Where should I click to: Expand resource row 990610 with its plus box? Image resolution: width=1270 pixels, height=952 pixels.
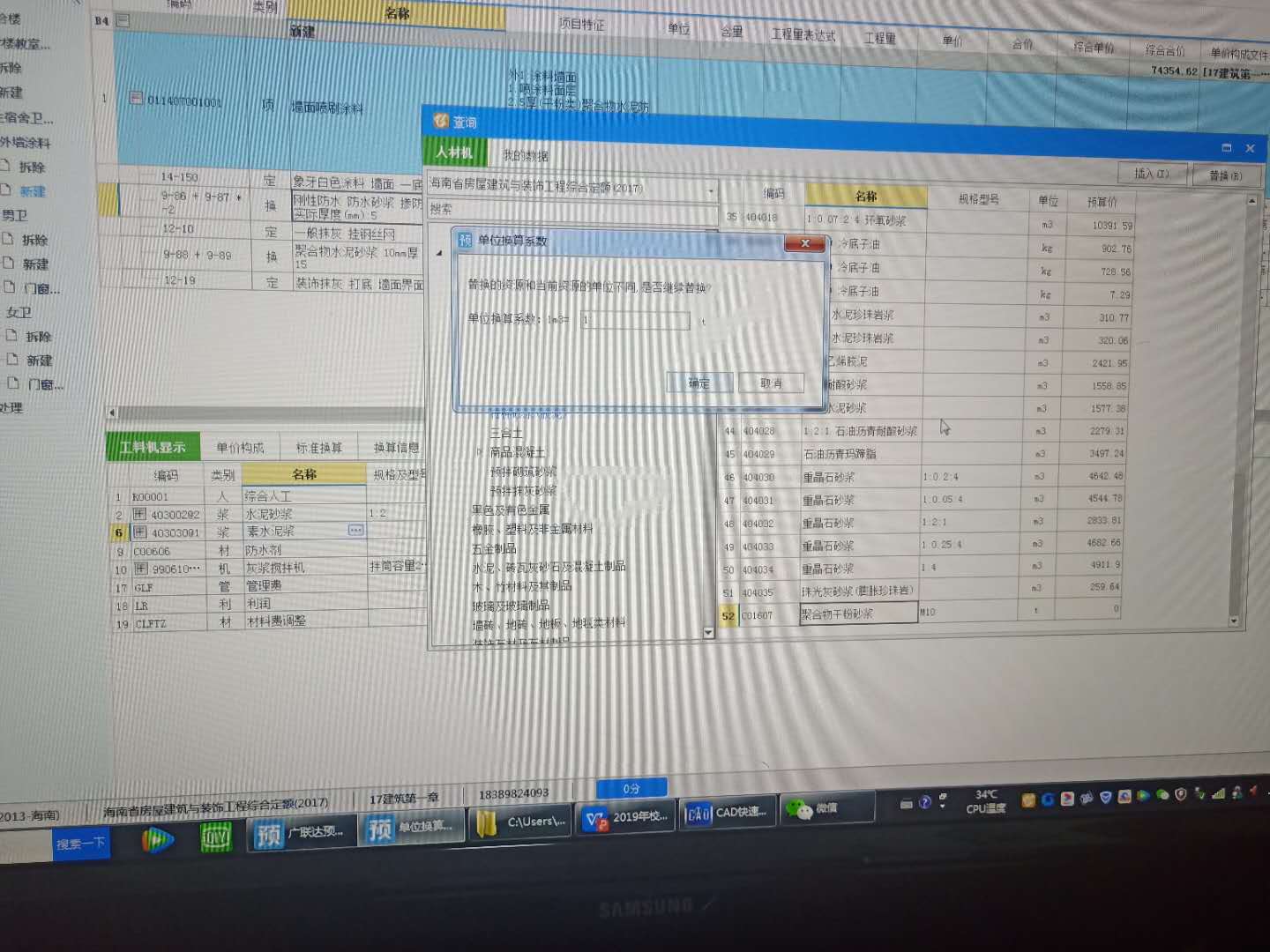point(141,569)
